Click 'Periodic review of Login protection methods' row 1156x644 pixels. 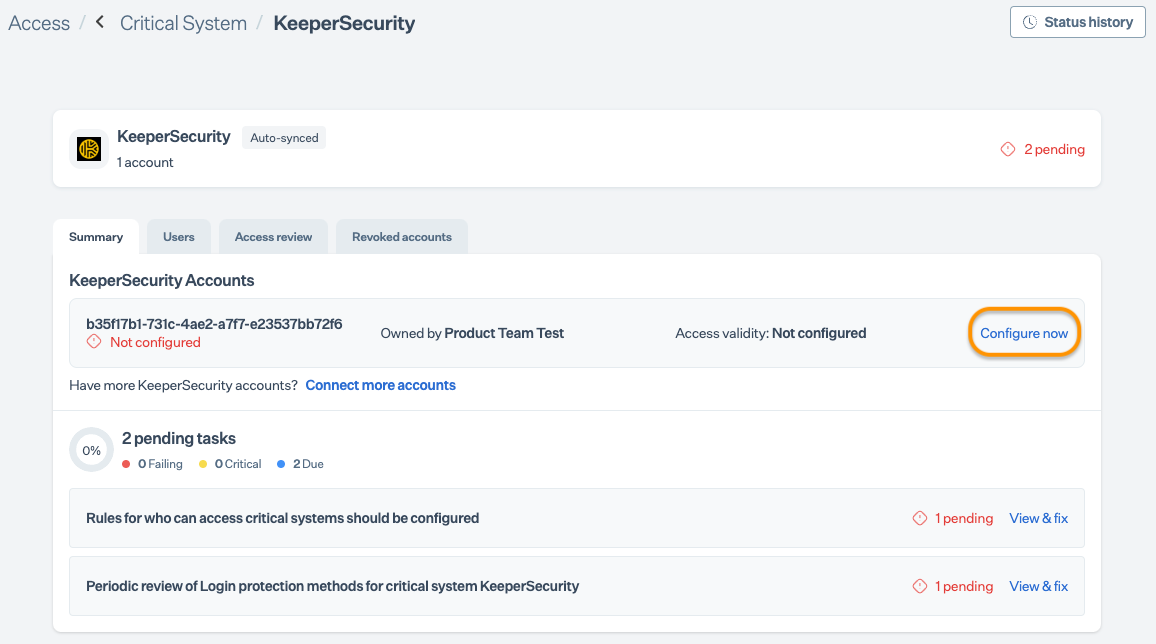click(x=577, y=586)
